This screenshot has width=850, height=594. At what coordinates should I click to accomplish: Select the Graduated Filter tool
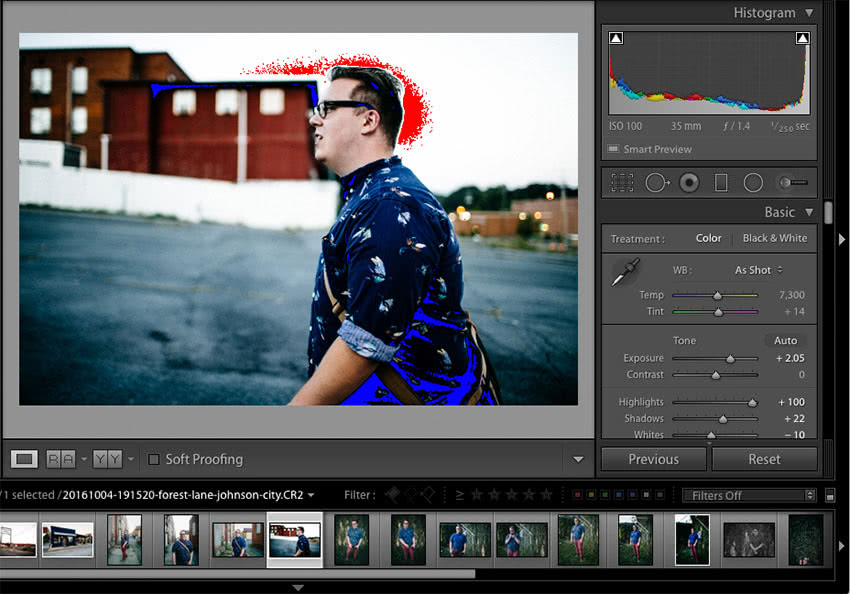pos(720,183)
